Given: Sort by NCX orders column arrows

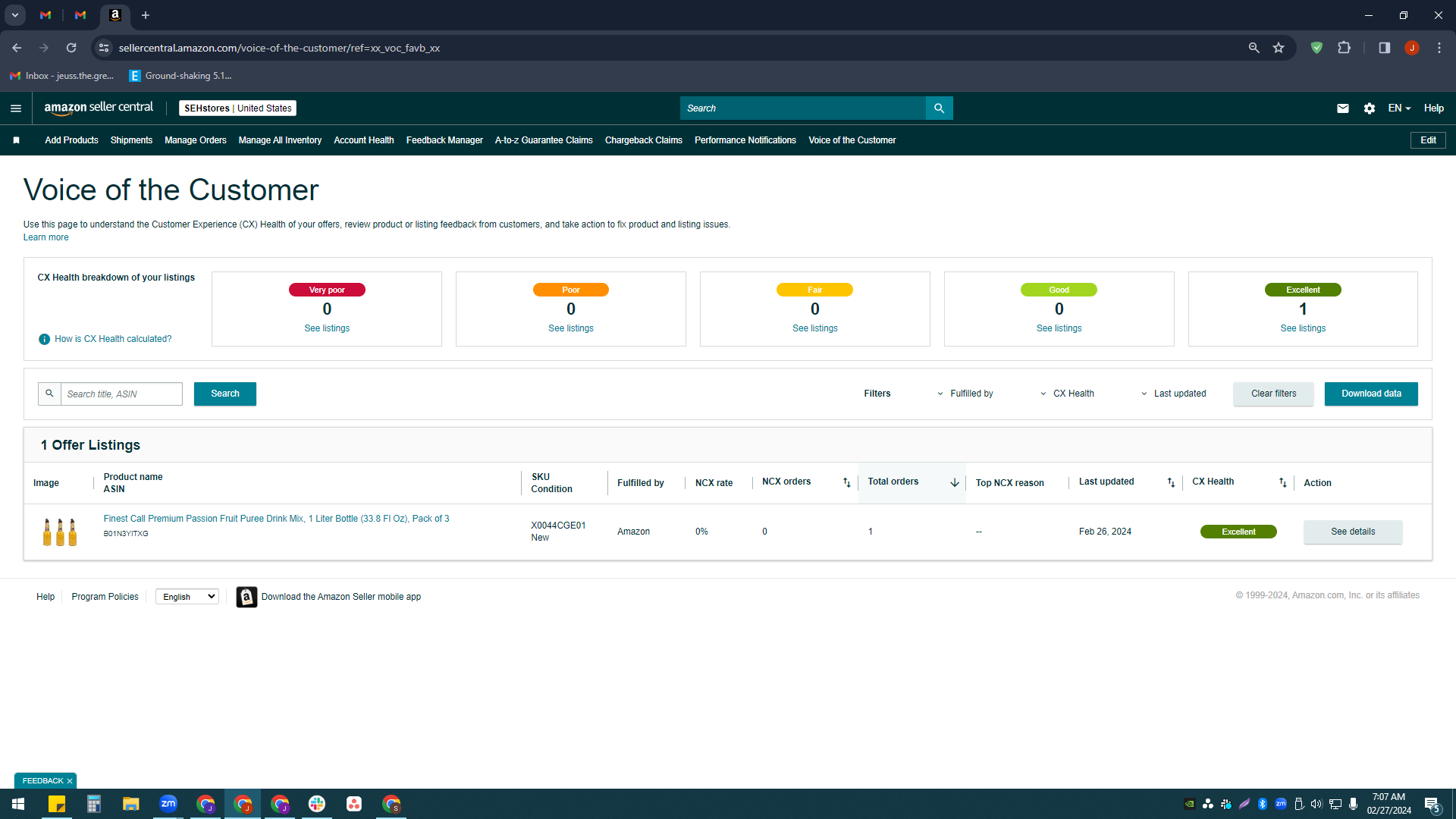Looking at the screenshot, I should [x=846, y=483].
